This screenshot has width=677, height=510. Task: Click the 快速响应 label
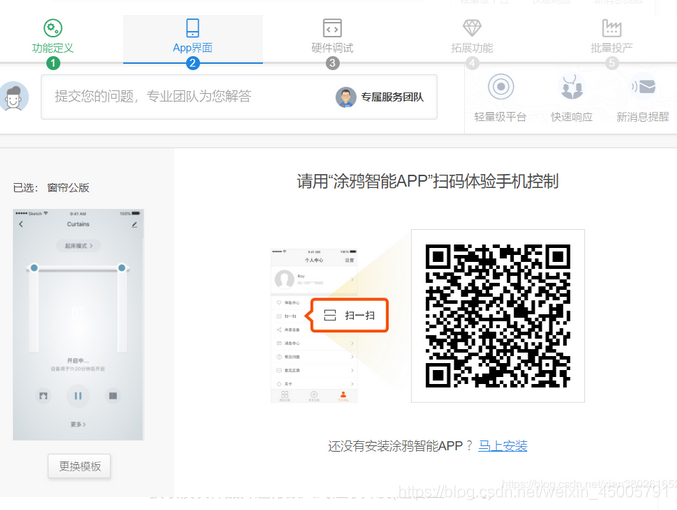571,117
